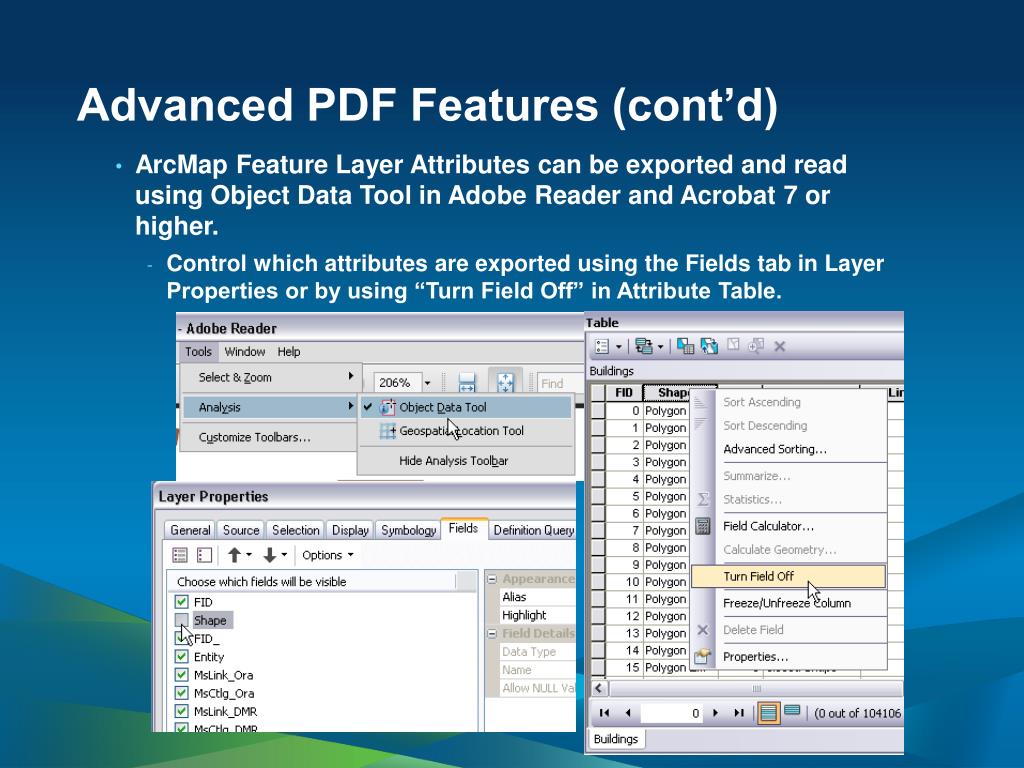1024x768 pixels.
Task: Click the Turn all fields on icon
Action: point(180,555)
